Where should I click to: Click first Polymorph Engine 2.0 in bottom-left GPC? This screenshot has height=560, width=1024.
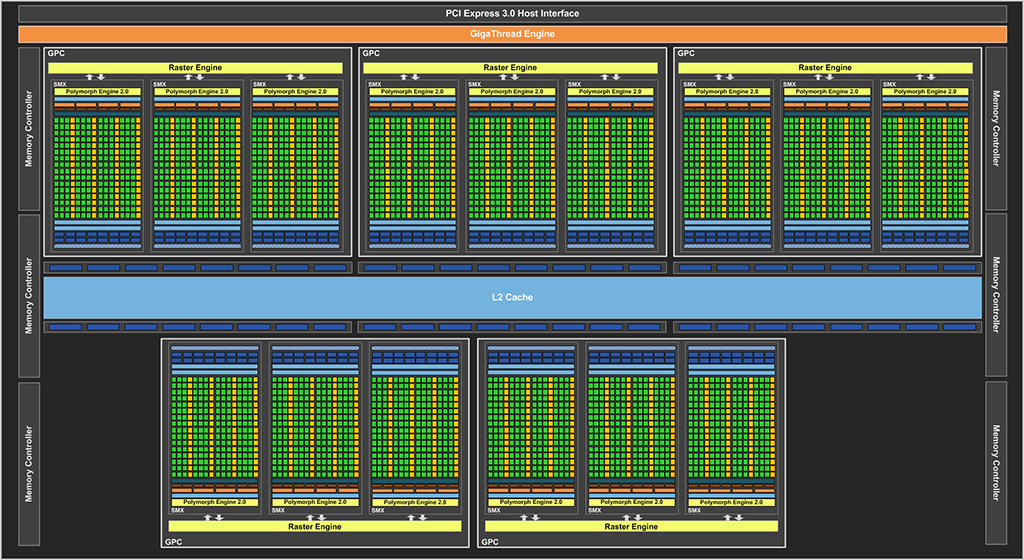[x=215, y=502]
